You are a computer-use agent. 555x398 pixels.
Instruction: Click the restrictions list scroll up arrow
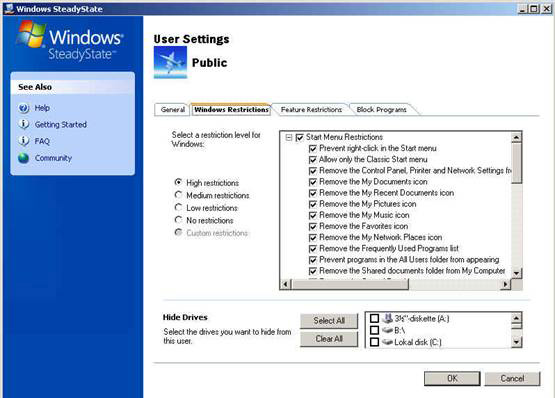click(x=516, y=137)
